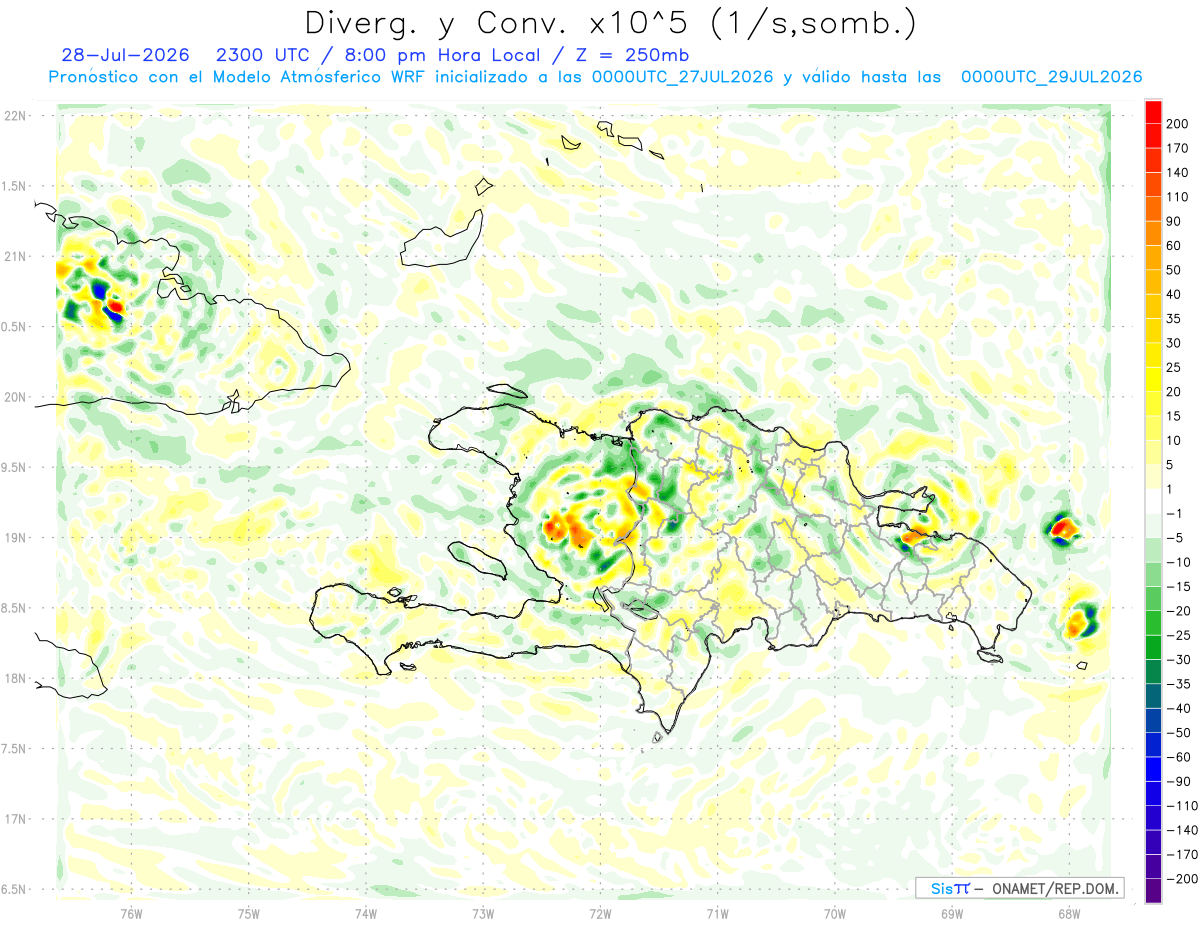The image size is (1200, 927).
Task: Click the 9.5N latitude label
Action: [15, 467]
